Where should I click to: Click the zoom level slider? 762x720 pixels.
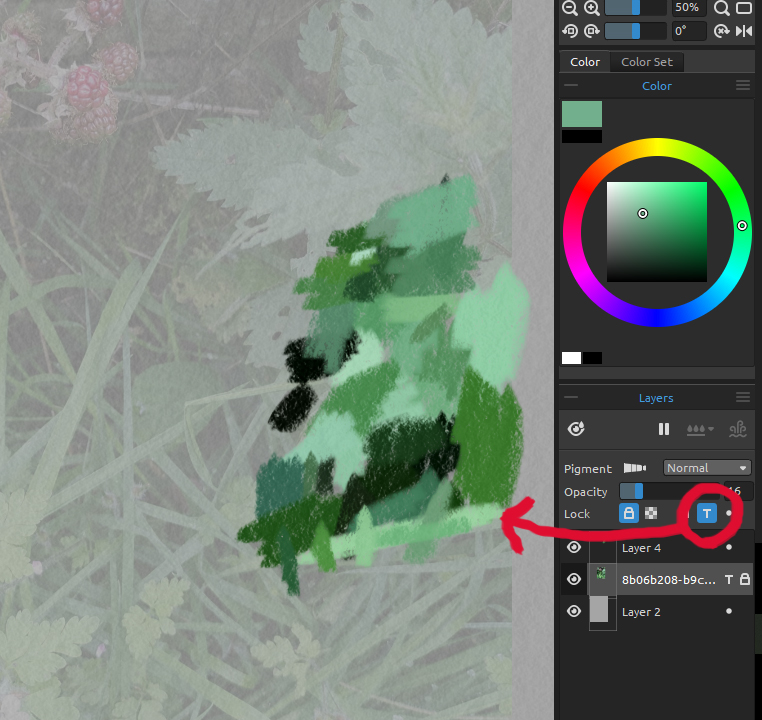[635, 8]
